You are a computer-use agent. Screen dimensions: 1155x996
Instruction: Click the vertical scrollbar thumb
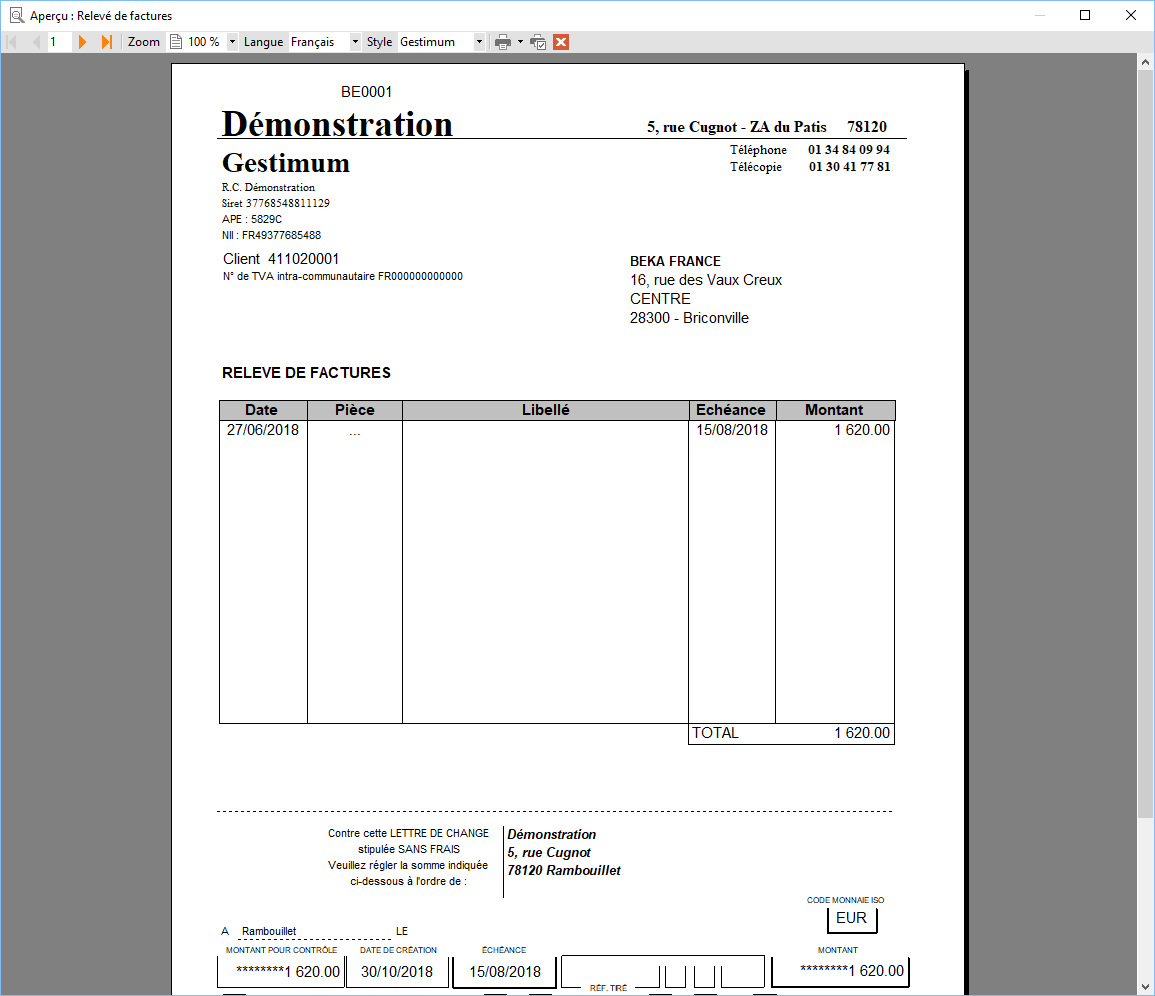1145,444
